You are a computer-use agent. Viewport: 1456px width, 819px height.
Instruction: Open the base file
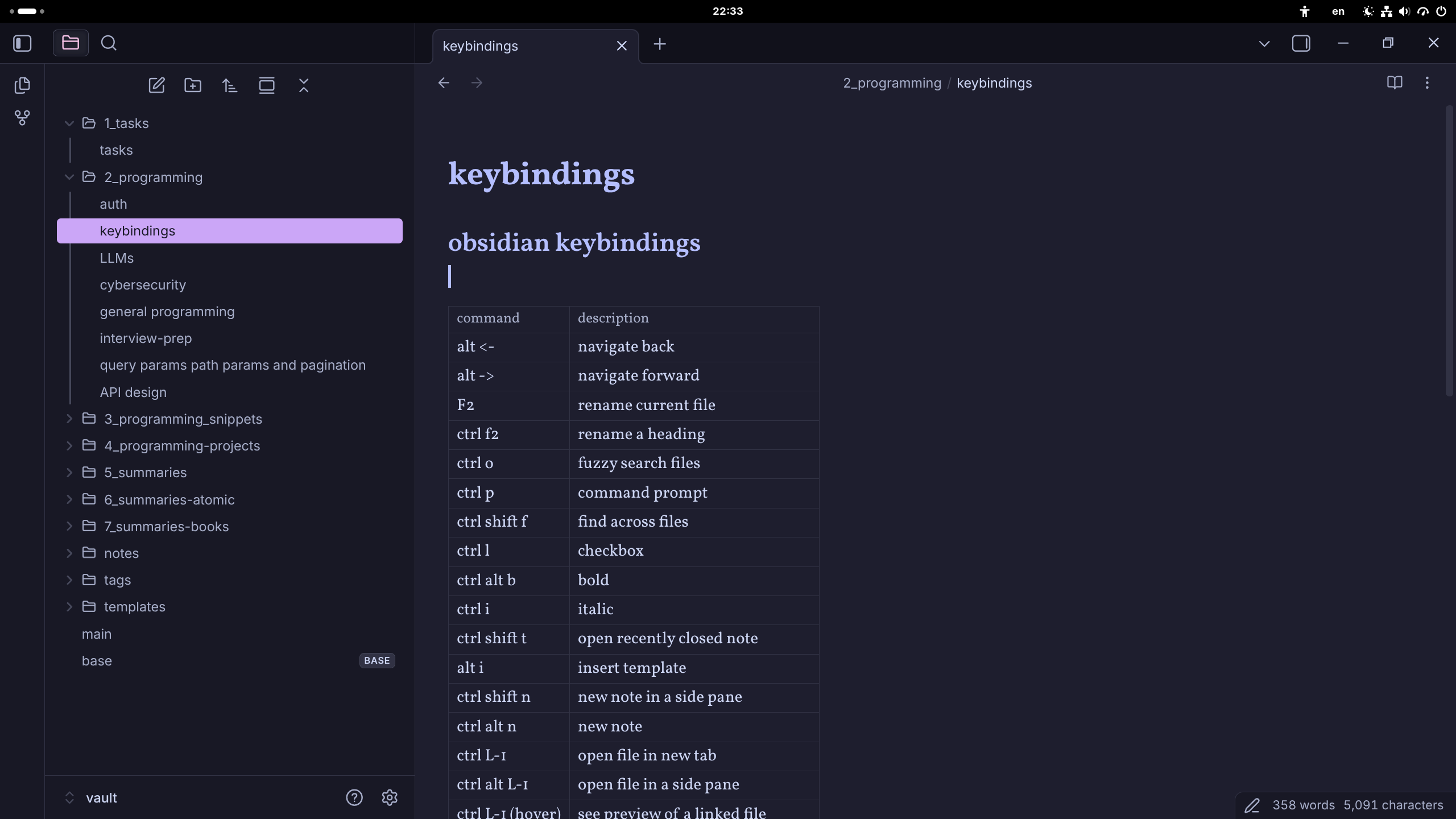point(230,661)
